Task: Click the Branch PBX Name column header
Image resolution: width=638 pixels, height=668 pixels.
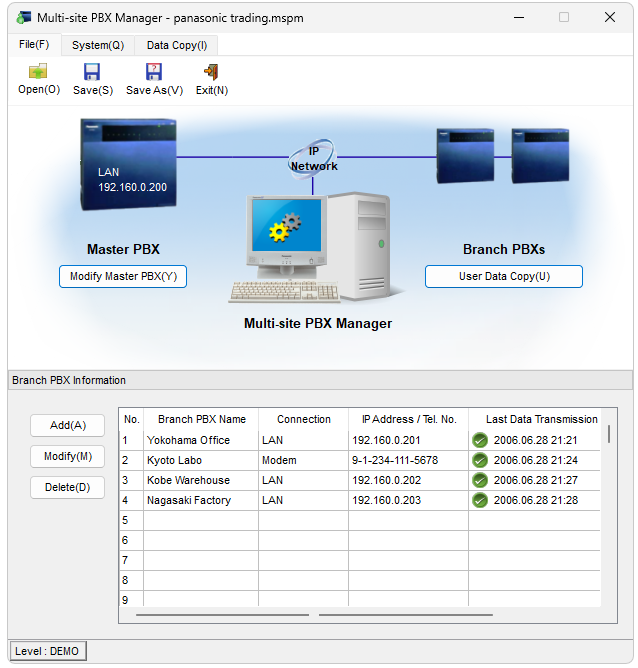Action: tap(201, 419)
